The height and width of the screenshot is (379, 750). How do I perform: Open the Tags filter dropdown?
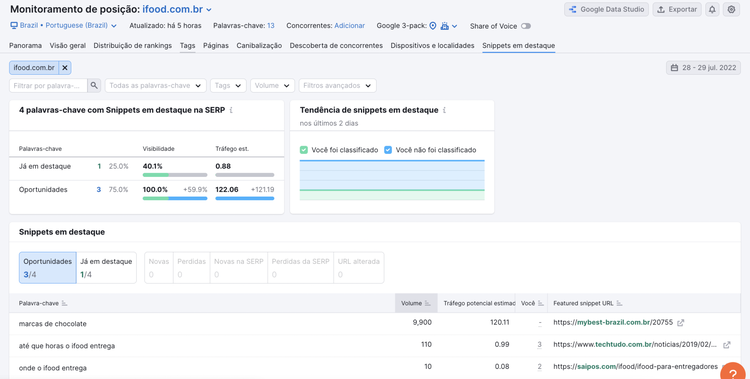coord(228,86)
